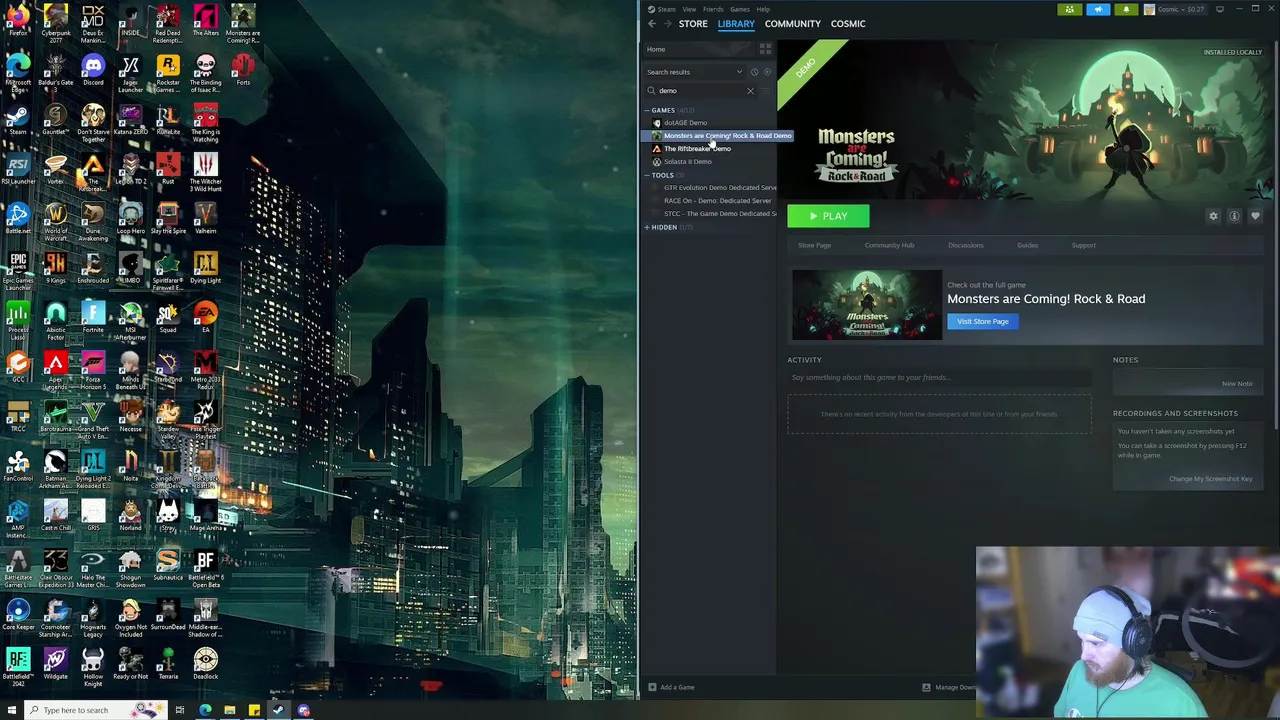Show recent games clock filter
This screenshot has height=720, width=1280.
pos(754,72)
